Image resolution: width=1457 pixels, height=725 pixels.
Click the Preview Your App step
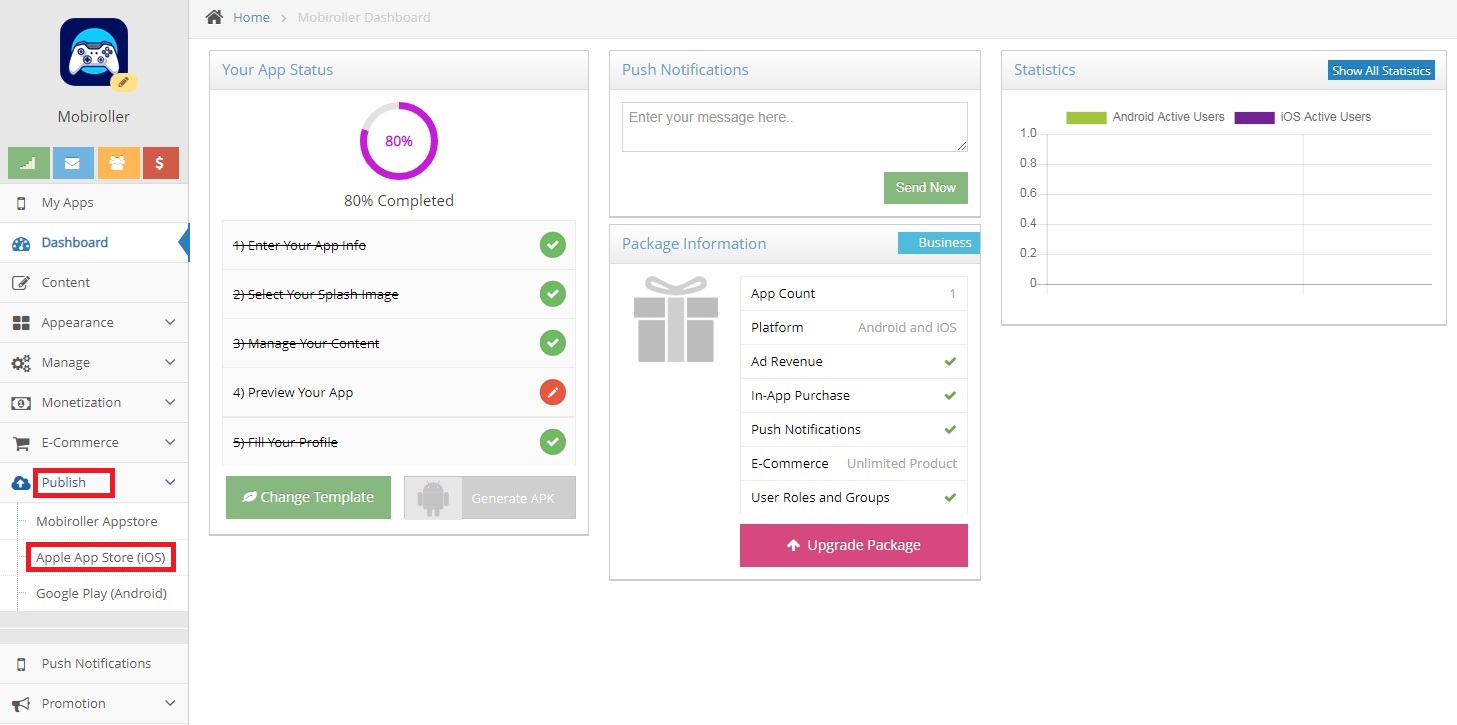(399, 392)
